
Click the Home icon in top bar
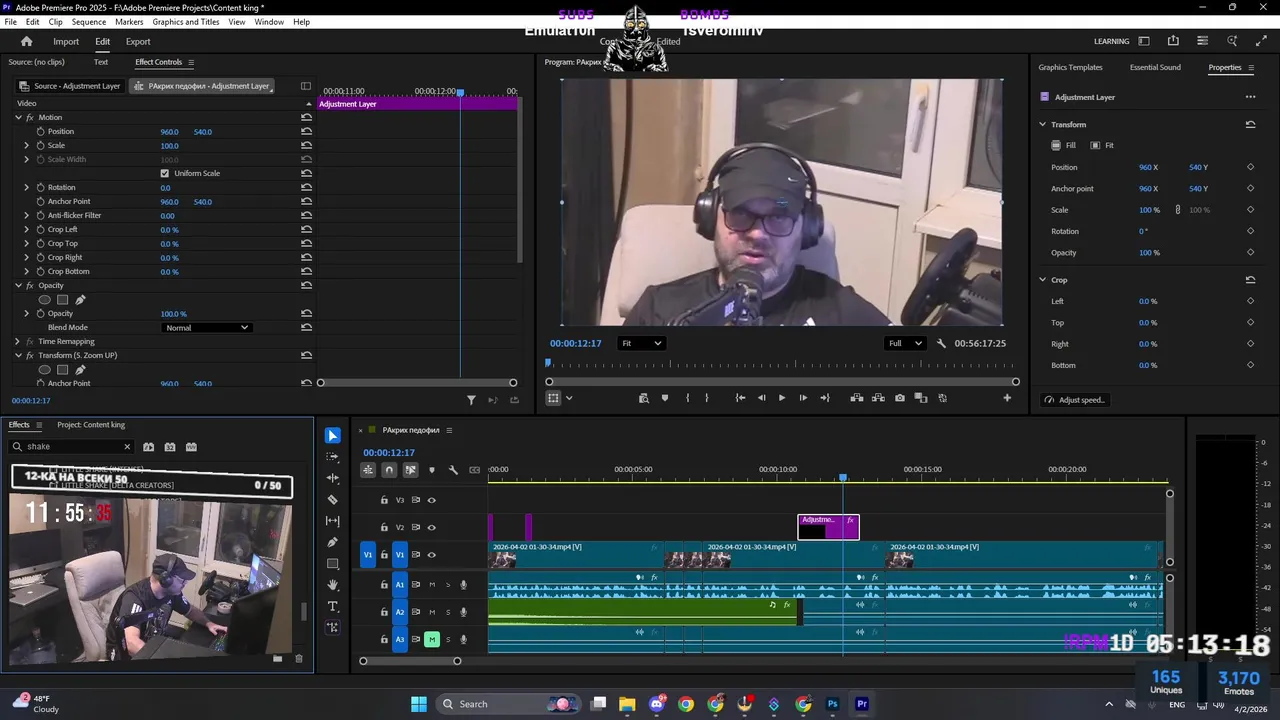pyautogui.click(x=26, y=41)
